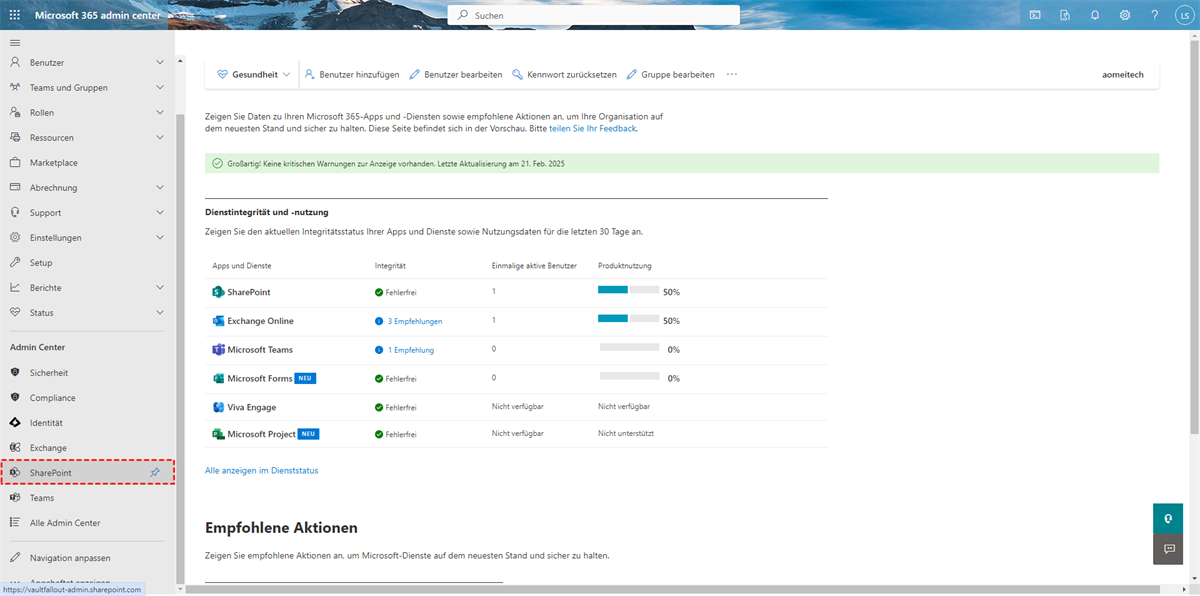Image resolution: width=1200 pixels, height=596 pixels.
Task: Click 3 Empfehlungen for Exchange Online
Action: click(414, 321)
